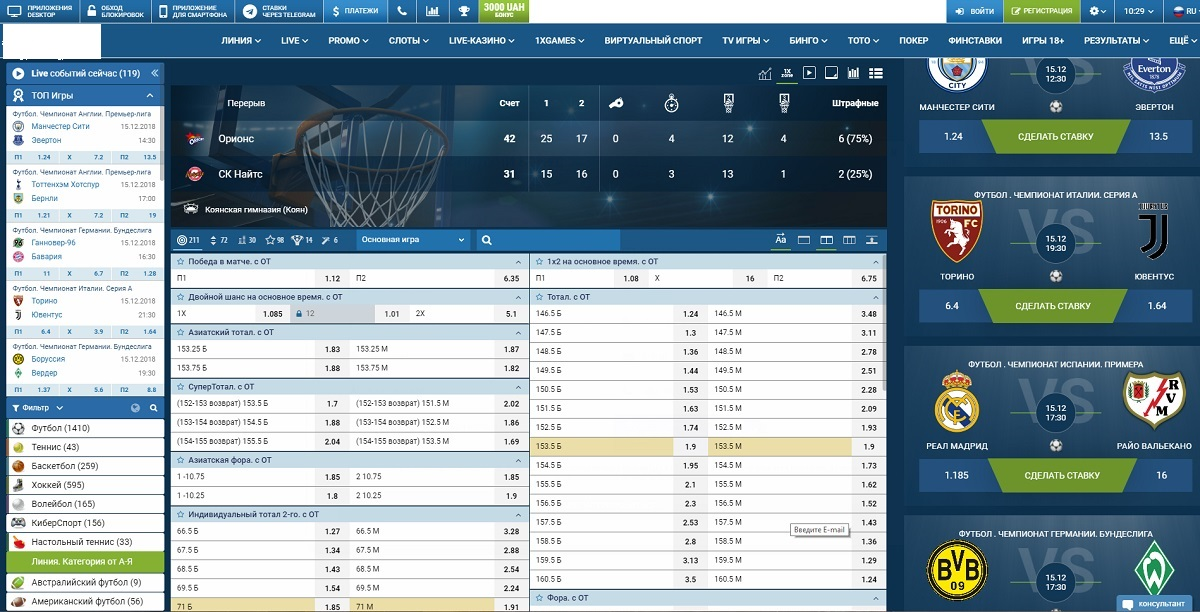Viewport: 1200px width, 612px height.
Task: Open the trophy icon in top bar
Action: click(x=464, y=11)
